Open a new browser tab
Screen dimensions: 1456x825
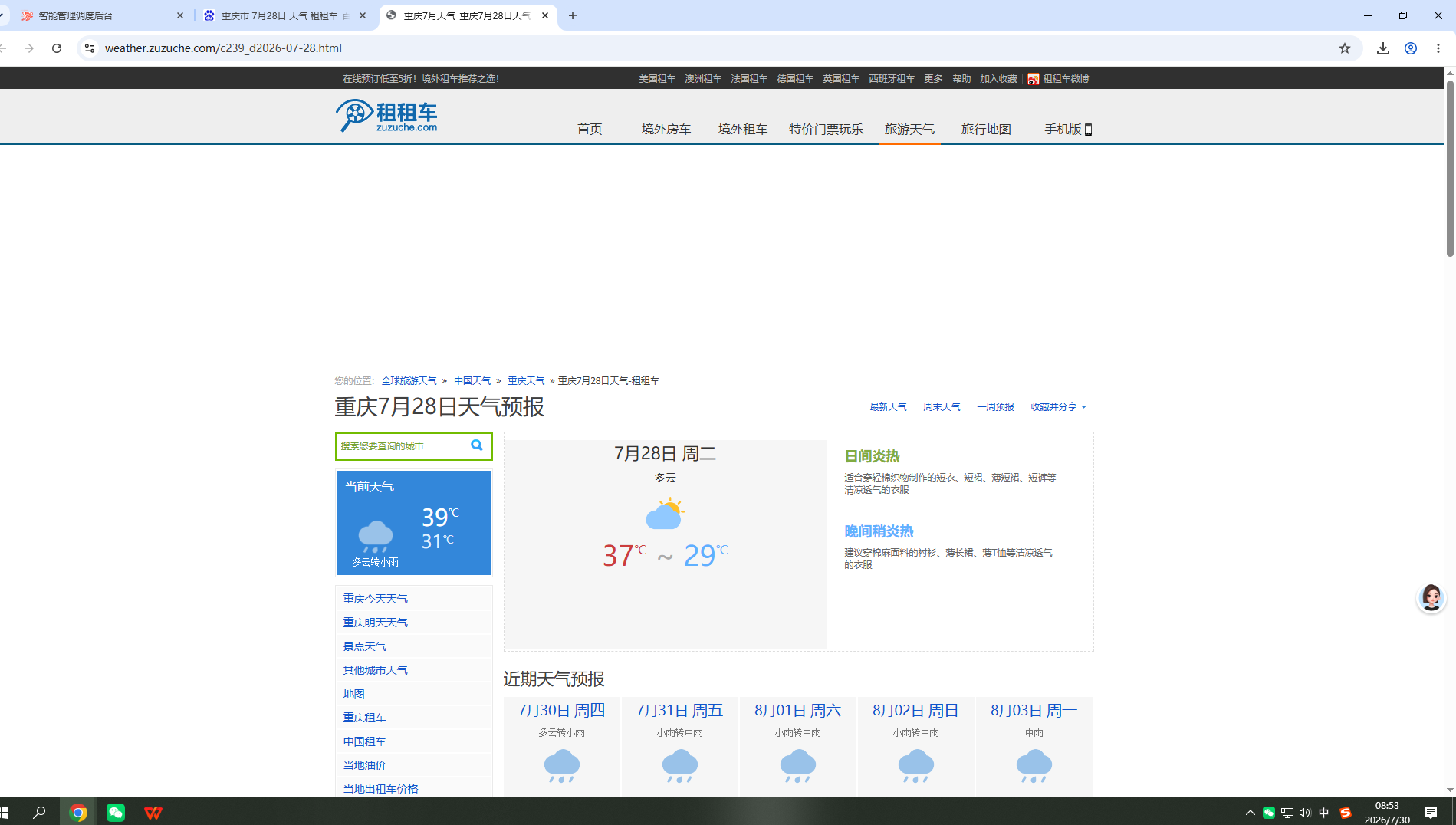[572, 15]
